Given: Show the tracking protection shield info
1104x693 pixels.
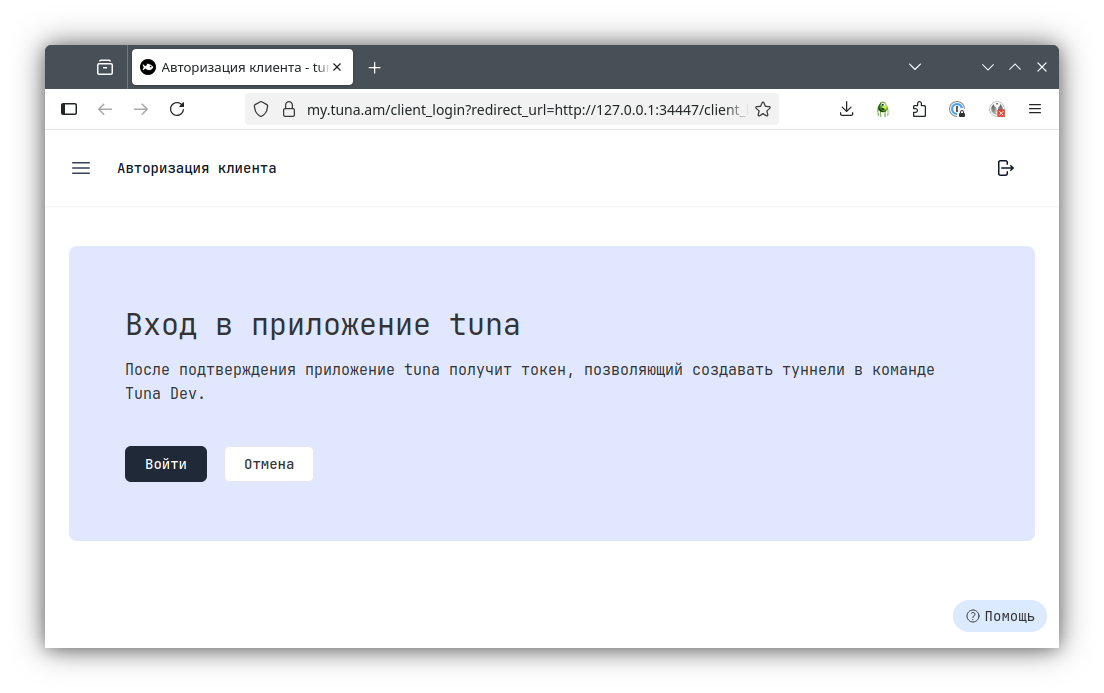Looking at the screenshot, I should tap(261, 109).
